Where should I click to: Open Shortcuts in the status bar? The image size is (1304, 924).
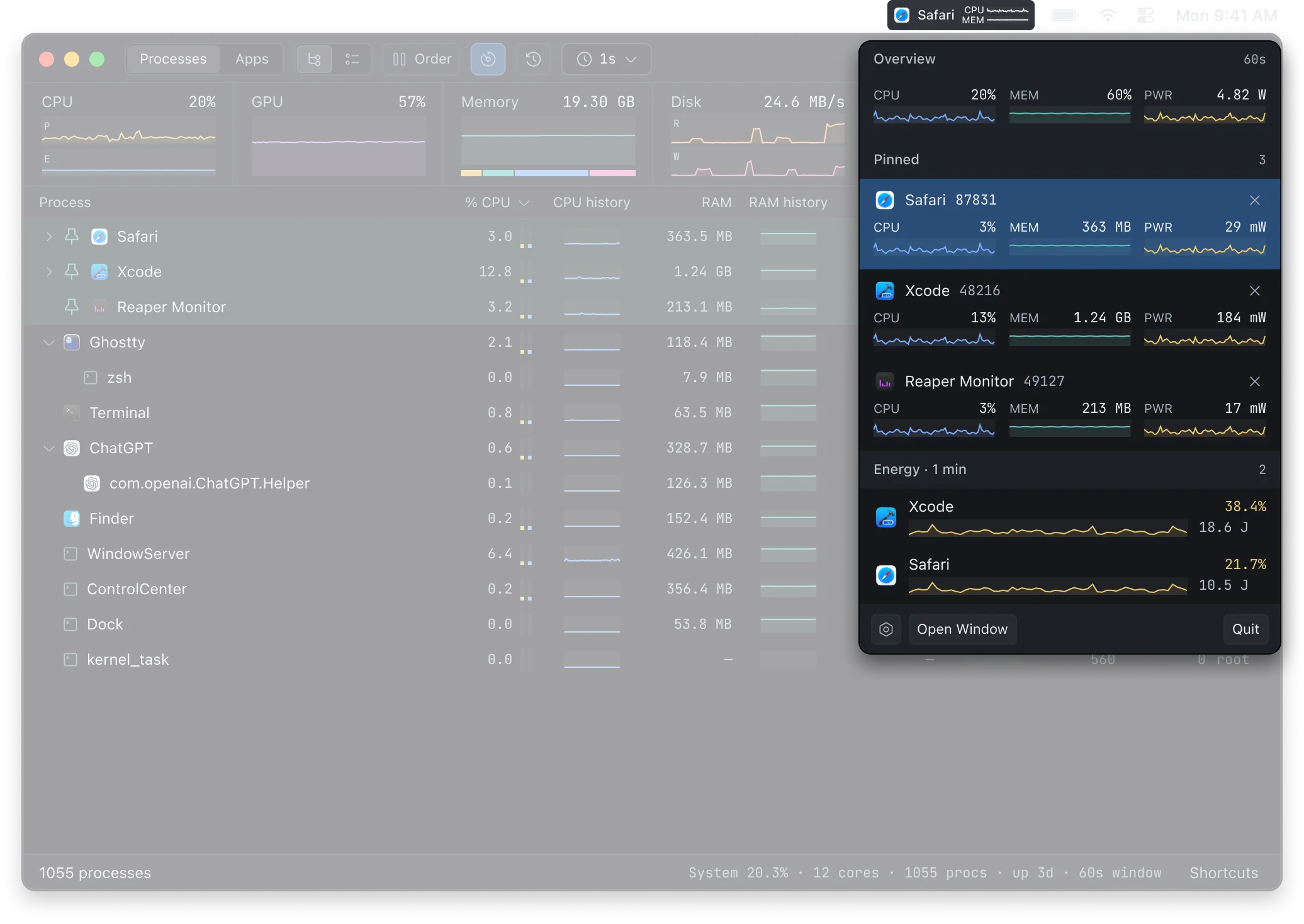(x=1223, y=872)
